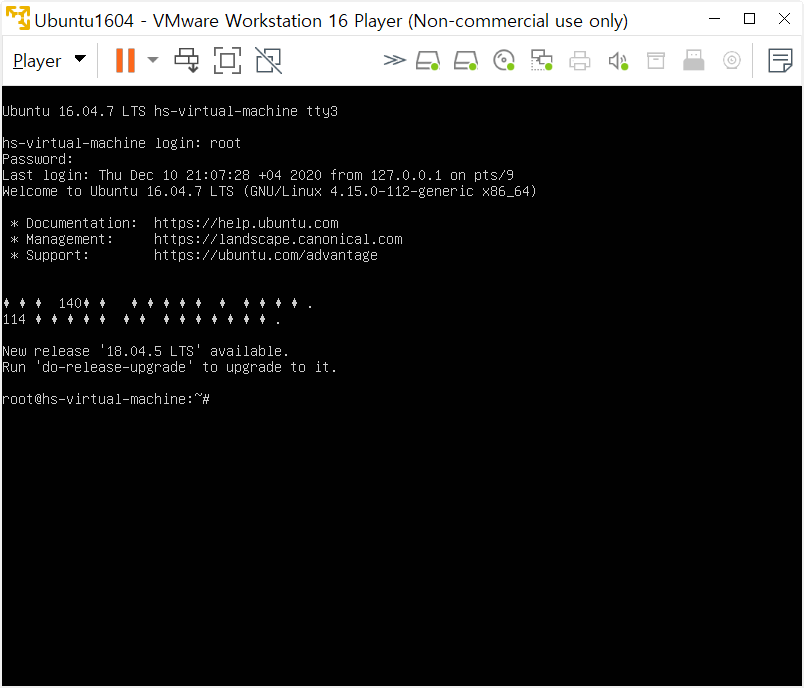The width and height of the screenshot is (804, 688).
Task: Click the first hard disk device icon
Action: [428, 60]
